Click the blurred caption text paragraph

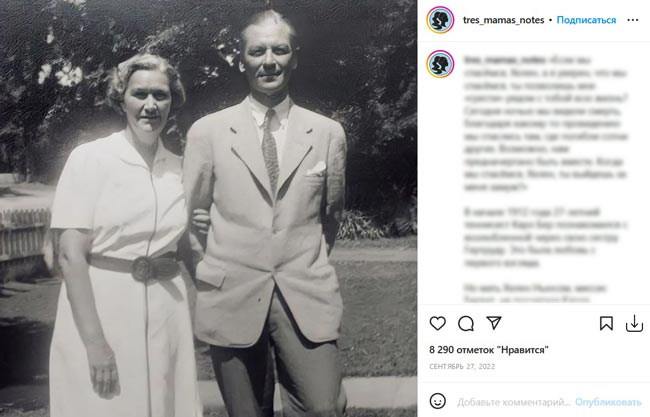[546, 124]
